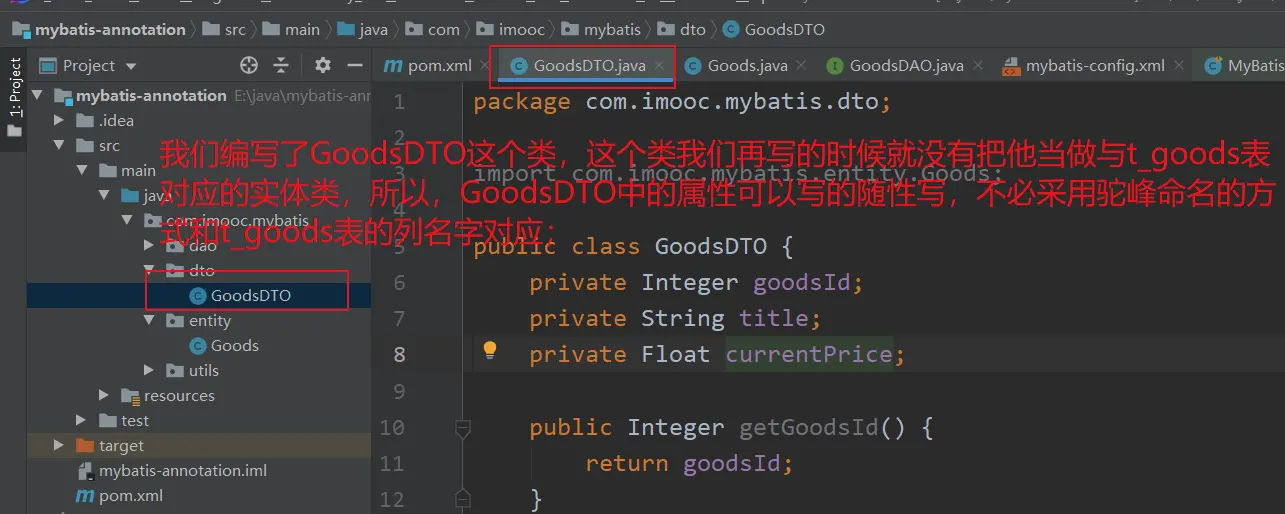Click the imooc breadcrumb
1285x514 pixels.
[x=520, y=29]
